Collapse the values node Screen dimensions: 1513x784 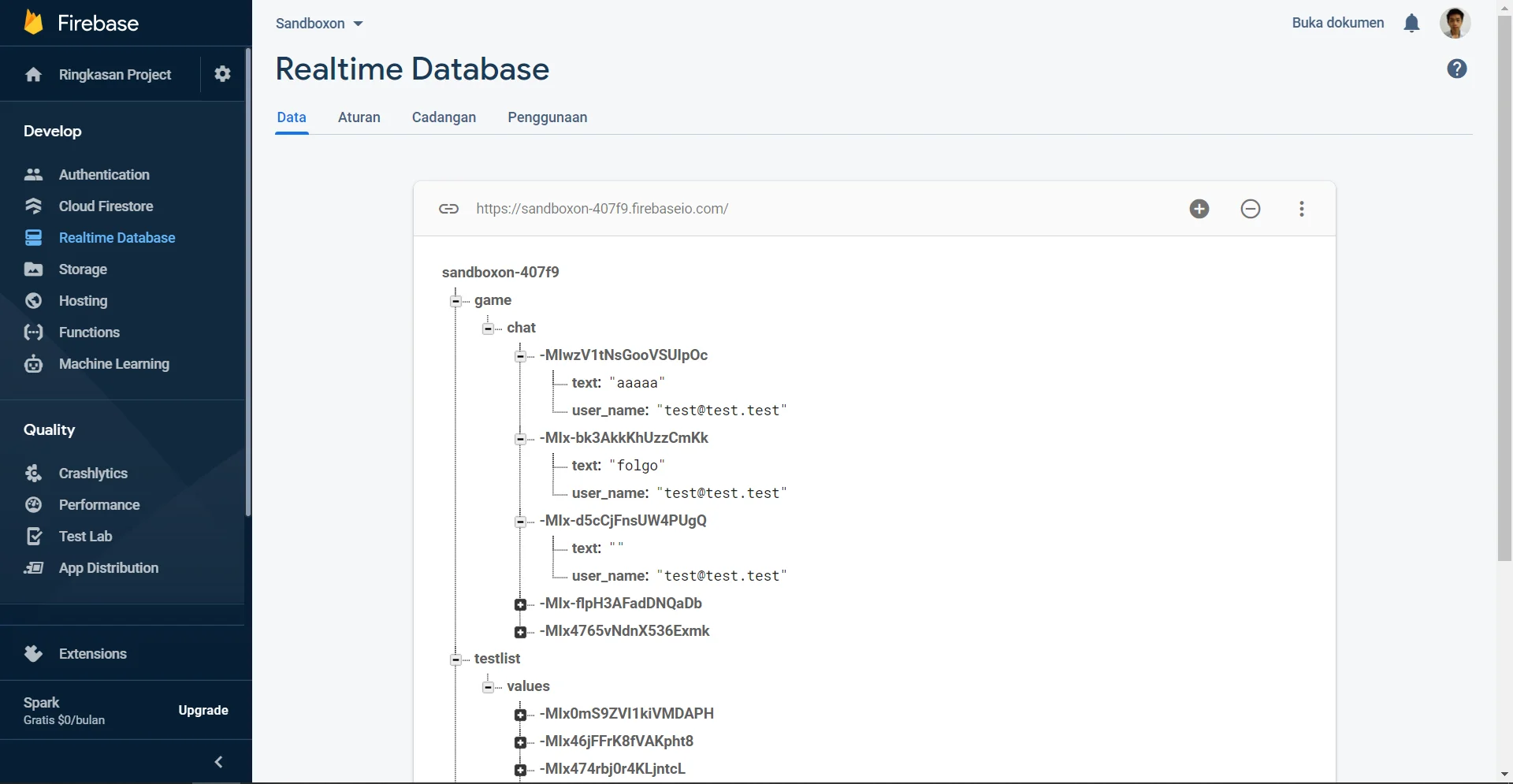[x=488, y=687]
